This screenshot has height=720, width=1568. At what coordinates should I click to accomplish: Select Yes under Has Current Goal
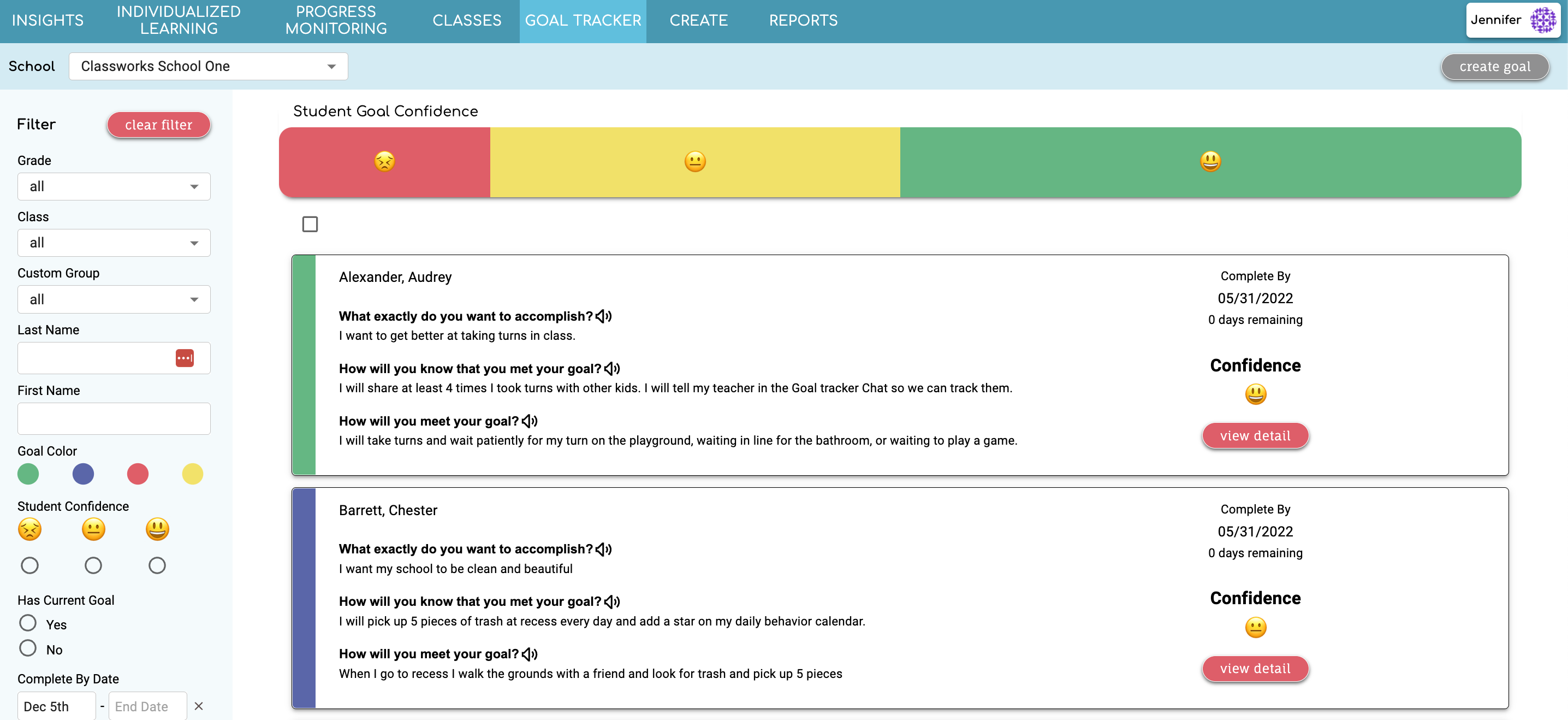tap(27, 623)
